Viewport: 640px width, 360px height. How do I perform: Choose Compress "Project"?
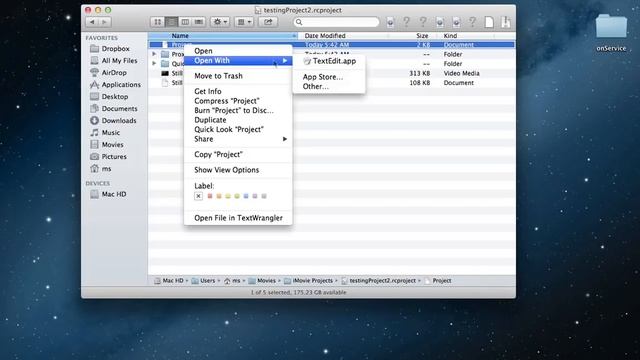[238, 101]
